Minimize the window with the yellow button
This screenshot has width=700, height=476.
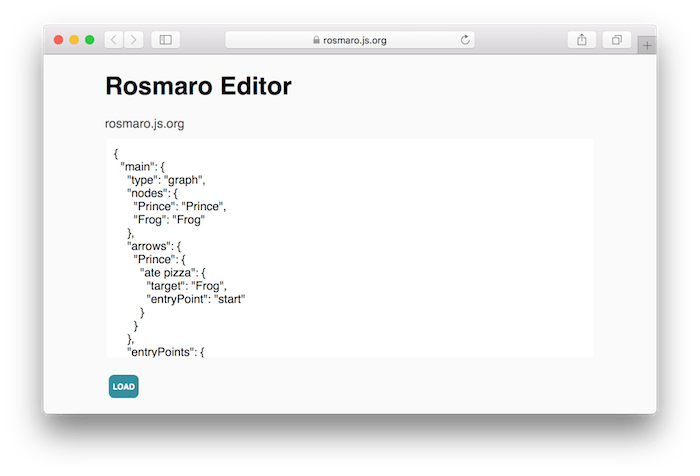[x=74, y=40]
